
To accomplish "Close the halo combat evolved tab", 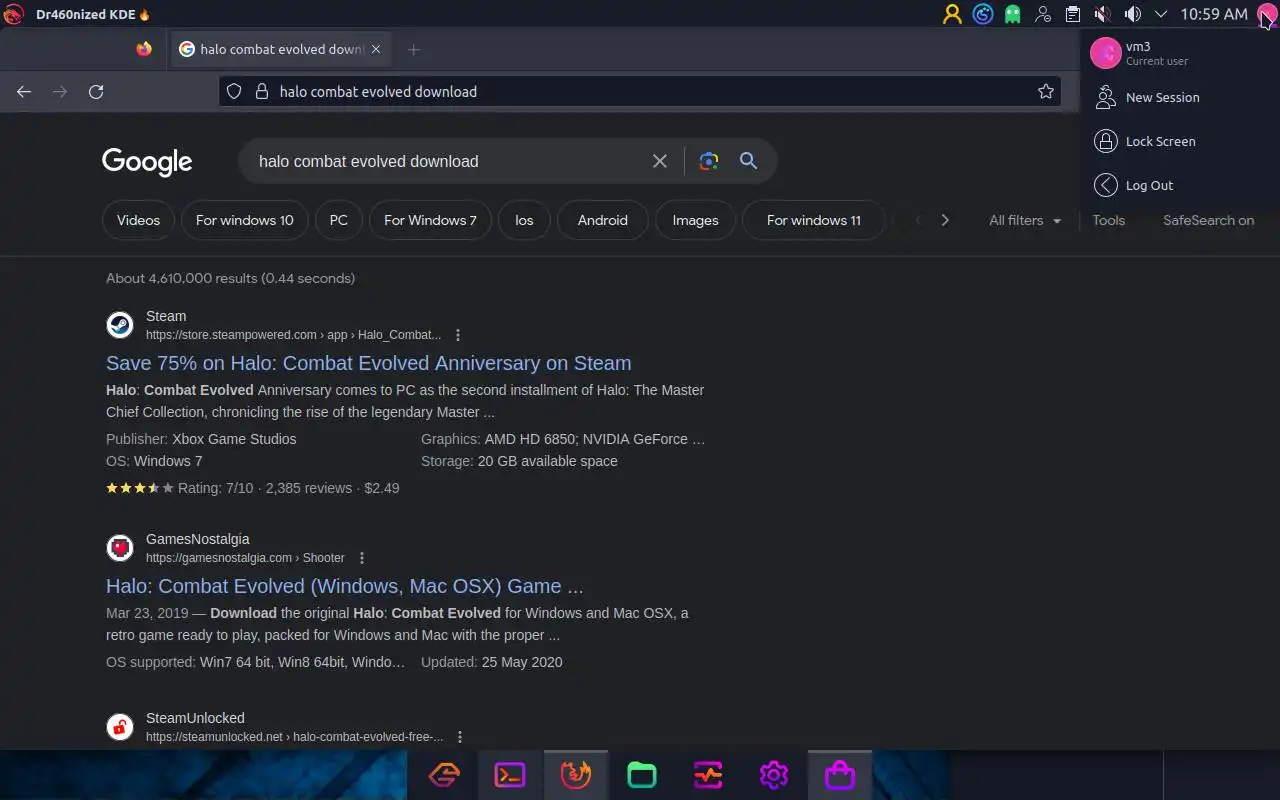I will pos(376,49).
